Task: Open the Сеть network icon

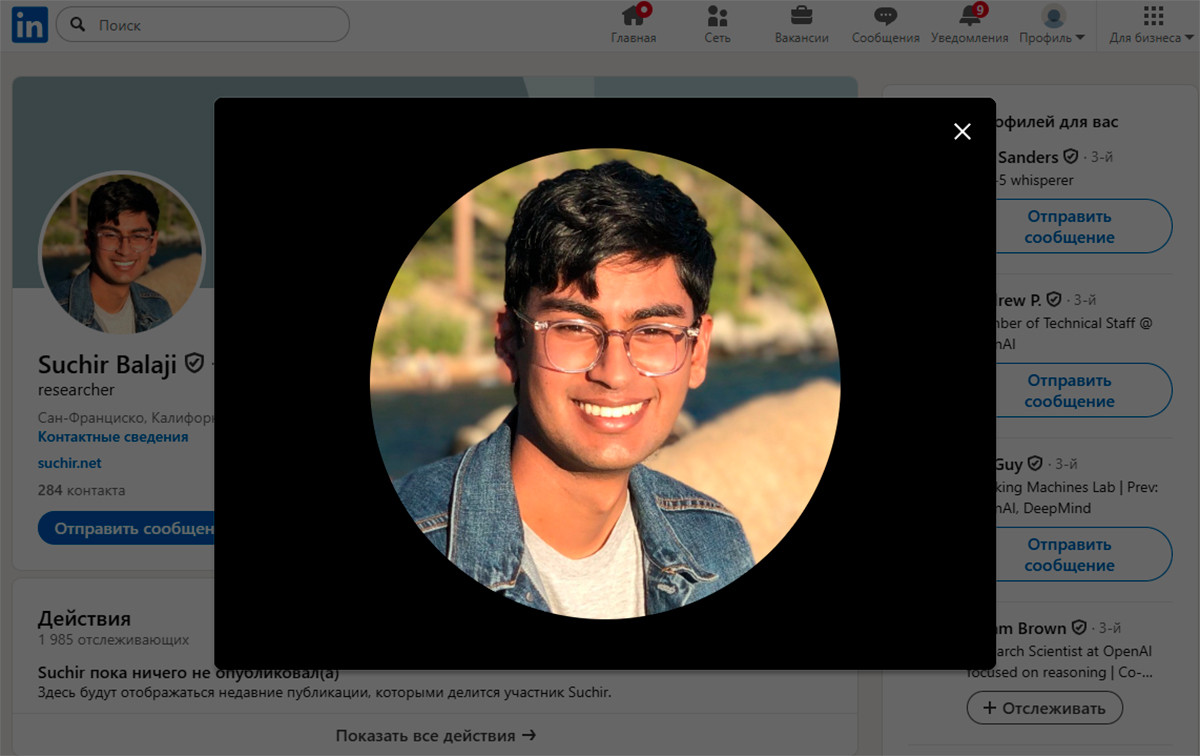Action: click(717, 17)
